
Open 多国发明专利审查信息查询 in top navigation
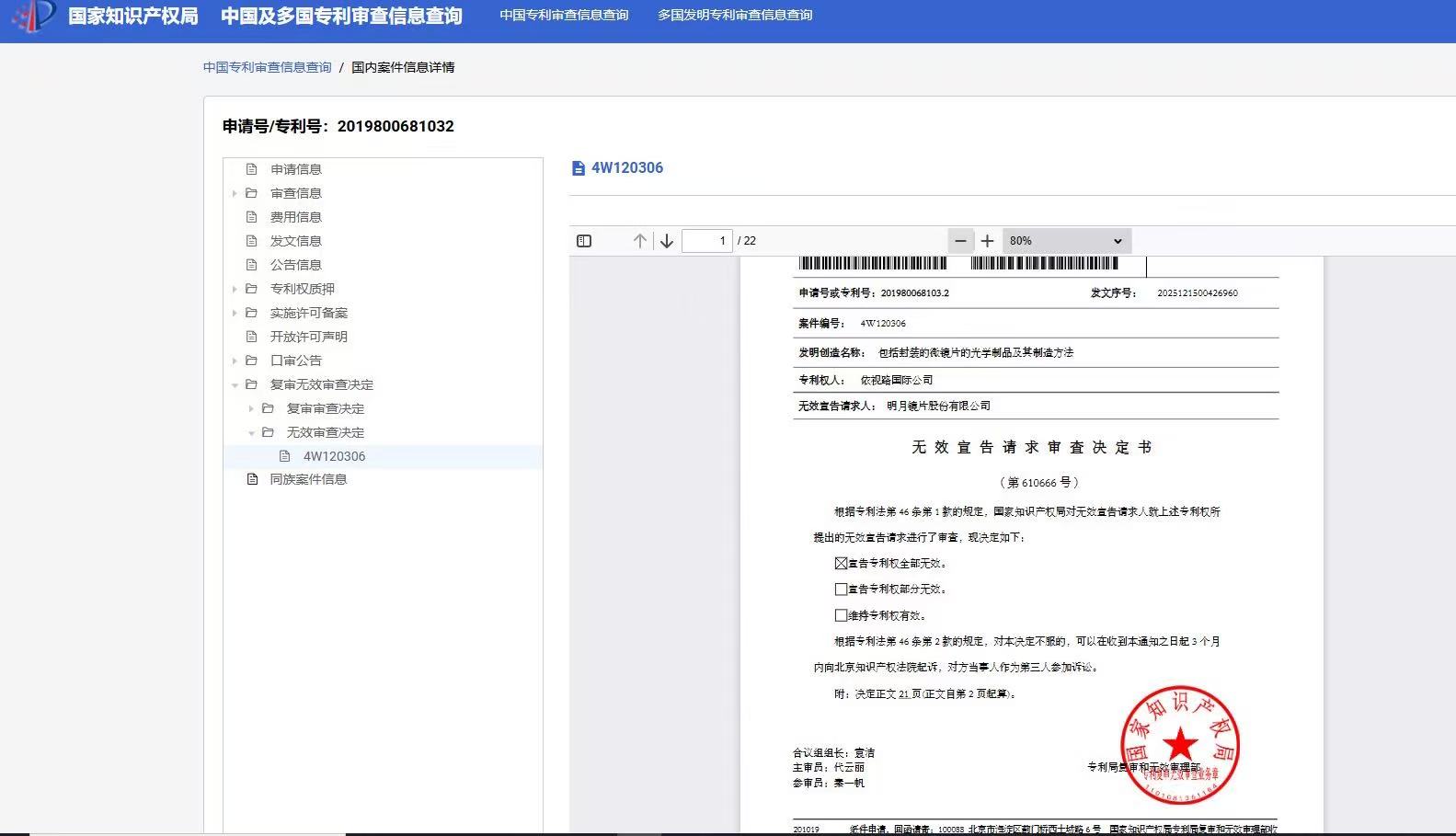pyautogui.click(x=734, y=15)
